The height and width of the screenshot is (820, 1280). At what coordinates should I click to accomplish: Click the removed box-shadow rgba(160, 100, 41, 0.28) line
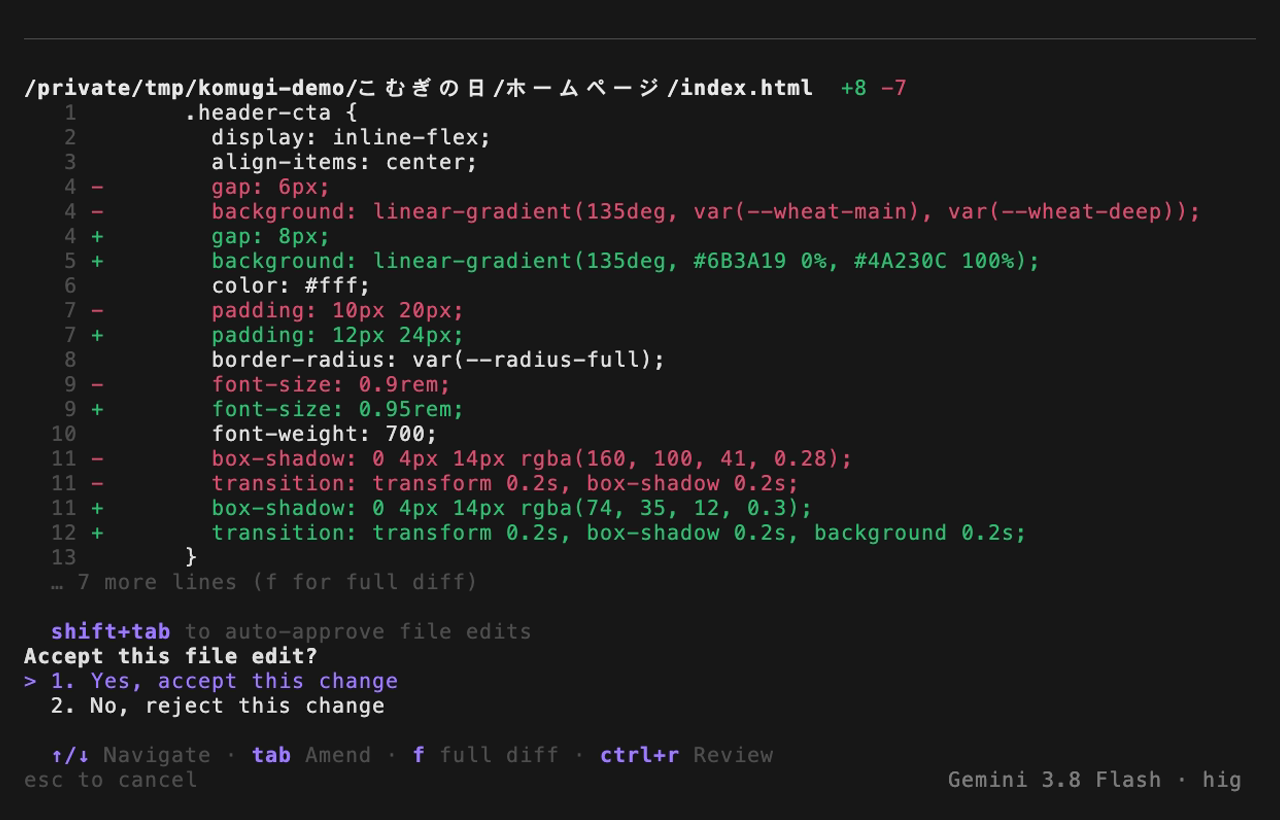pos(531,459)
